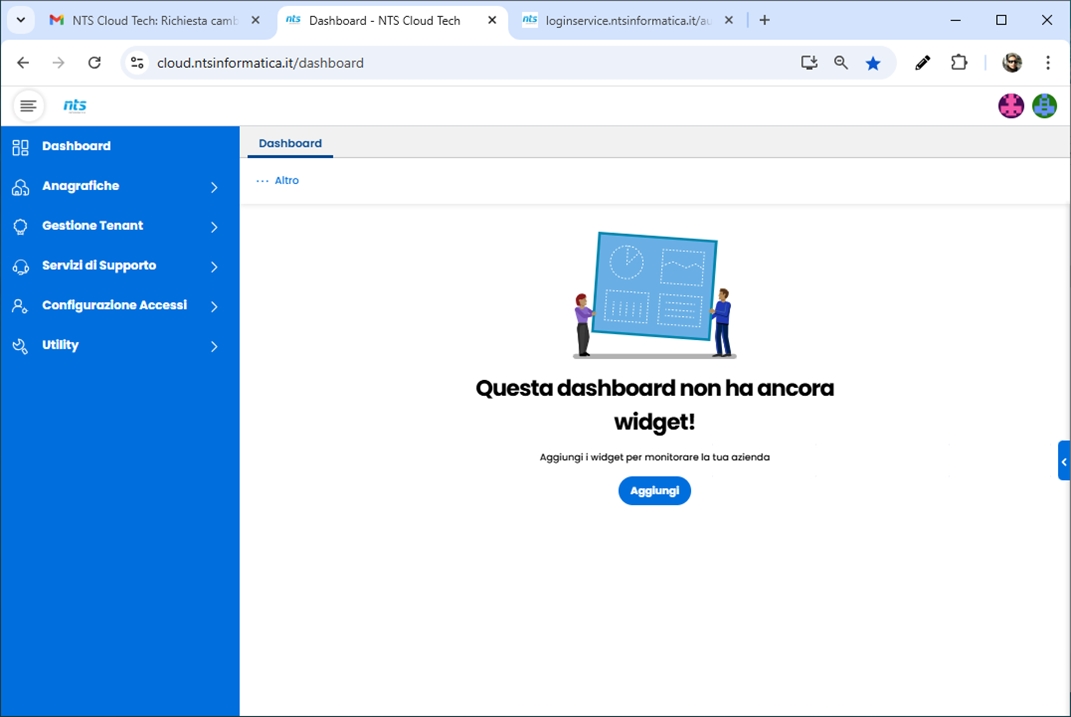
Task: Reload the page with refresh icon
Action: pos(94,63)
